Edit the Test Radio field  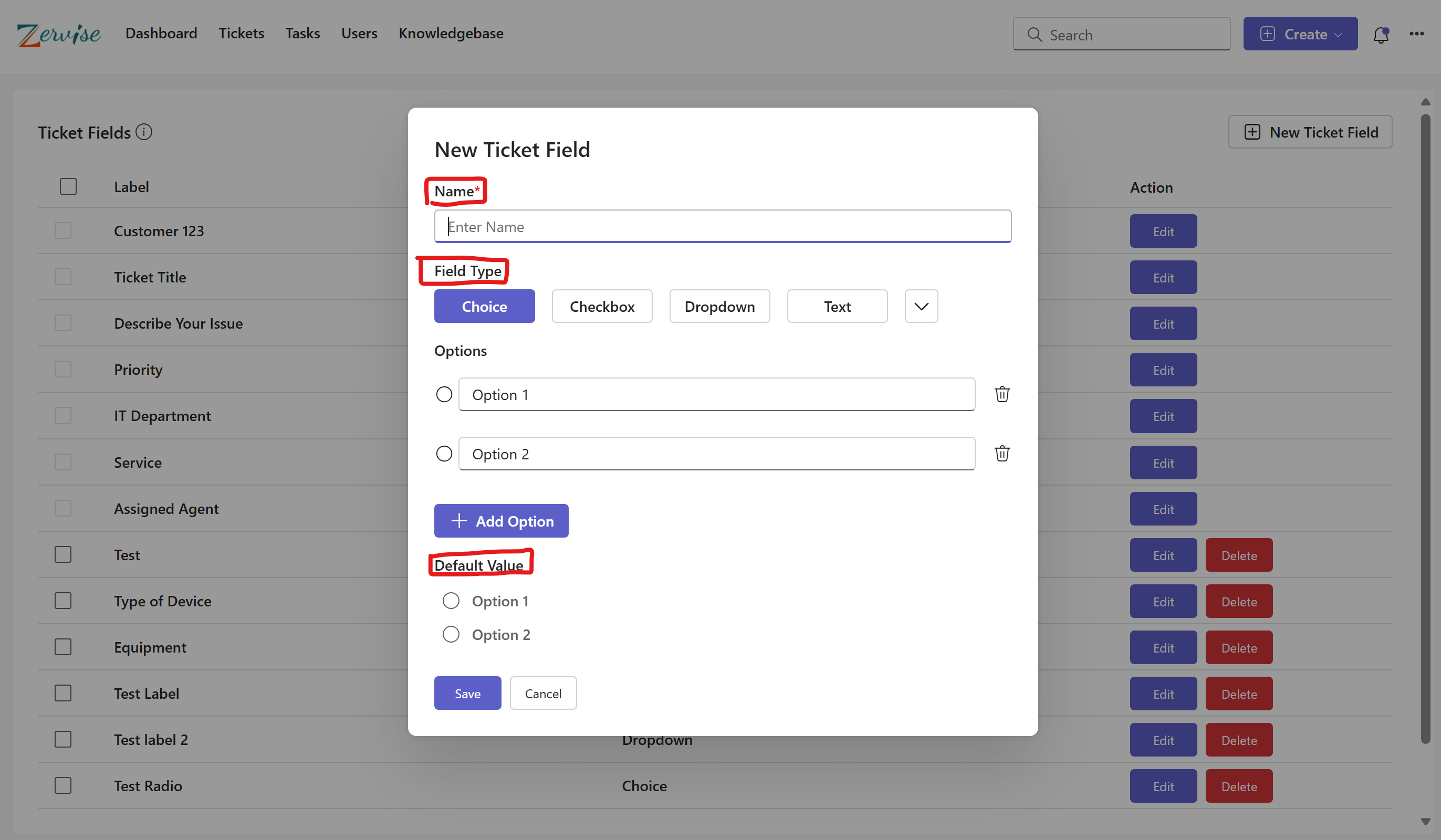[x=1163, y=786]
